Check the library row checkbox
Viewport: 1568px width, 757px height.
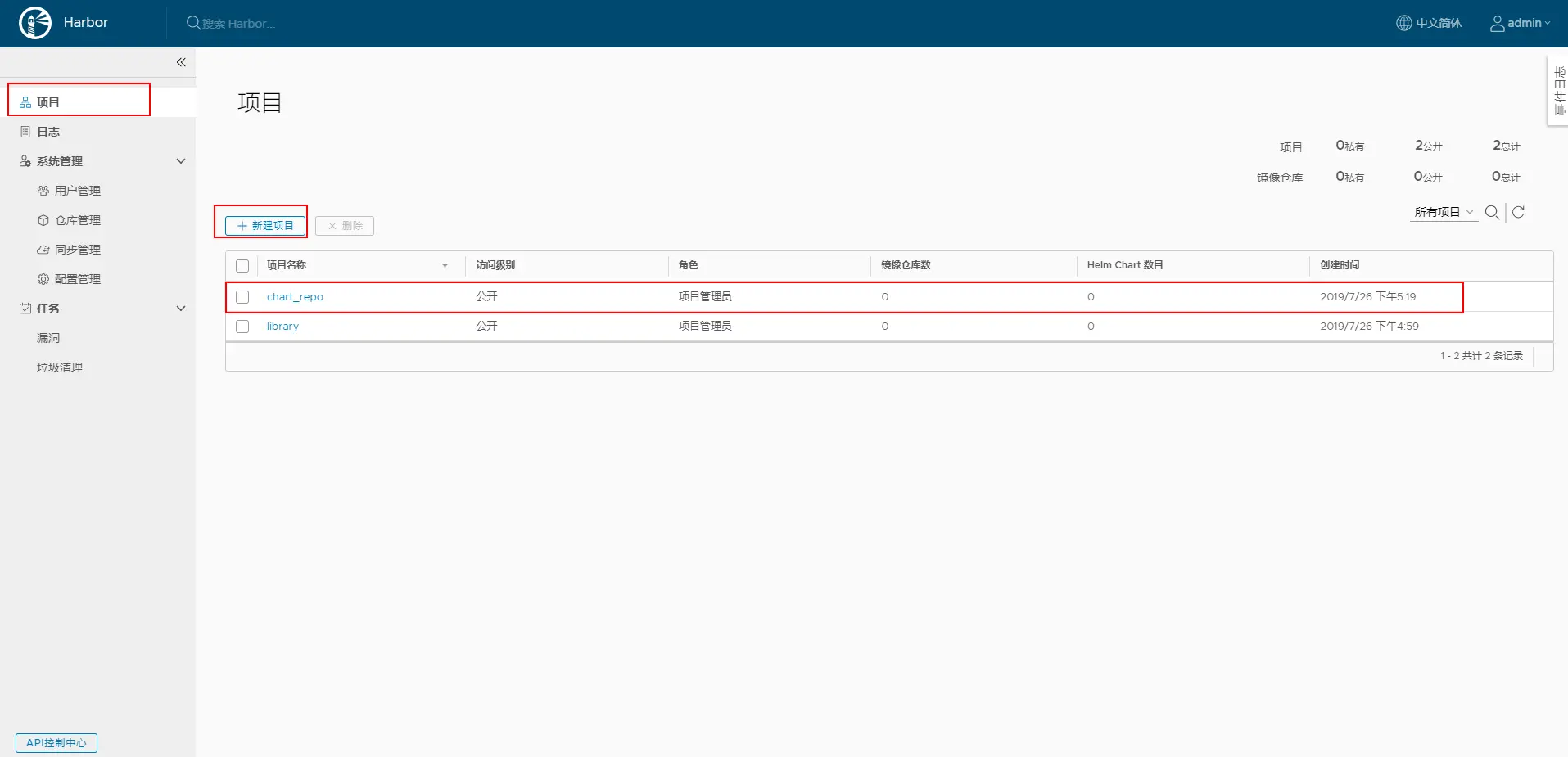[x=242, y=327]
